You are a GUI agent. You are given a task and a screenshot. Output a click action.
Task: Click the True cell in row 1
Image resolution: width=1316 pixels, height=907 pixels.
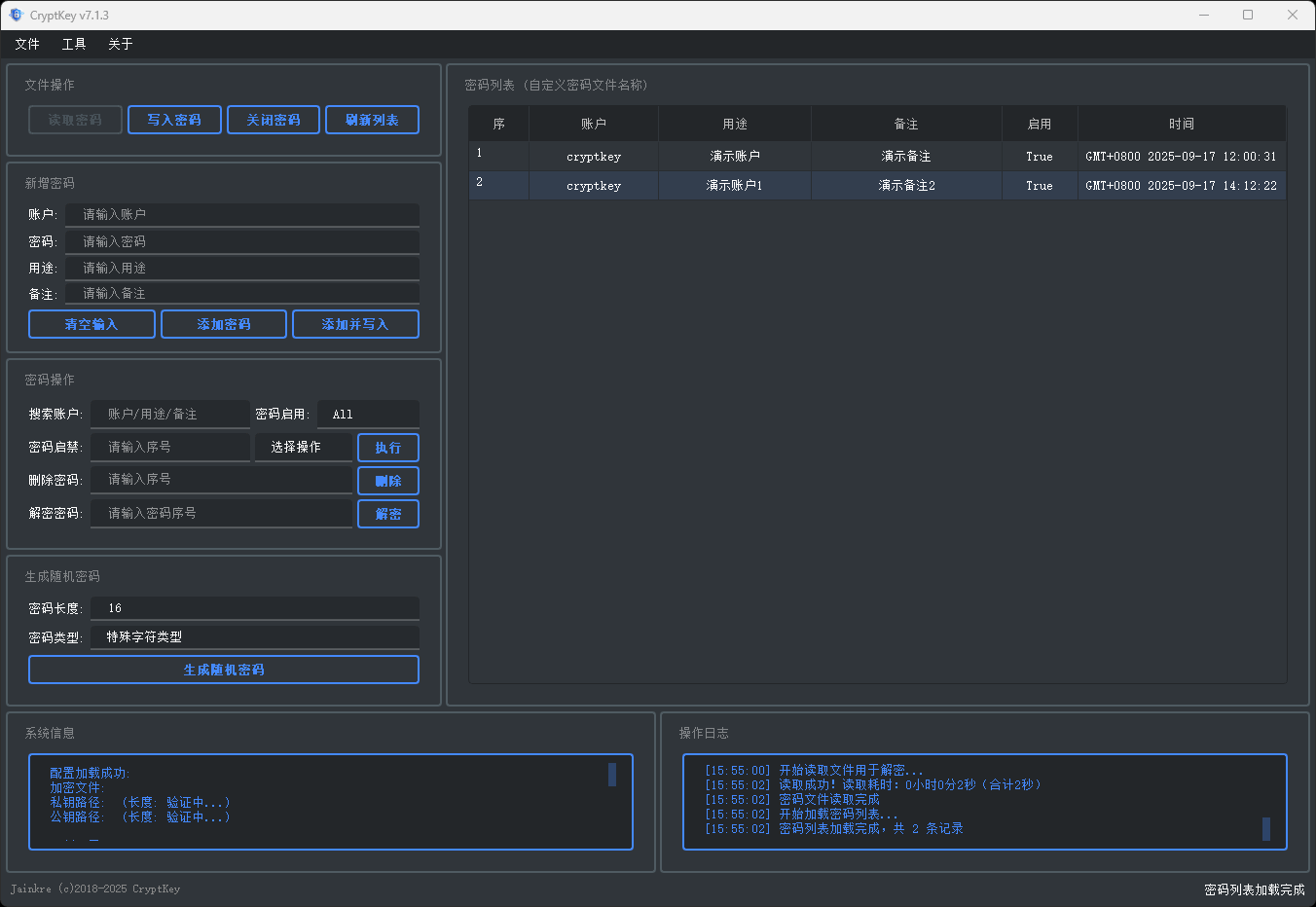(1040, 156)
